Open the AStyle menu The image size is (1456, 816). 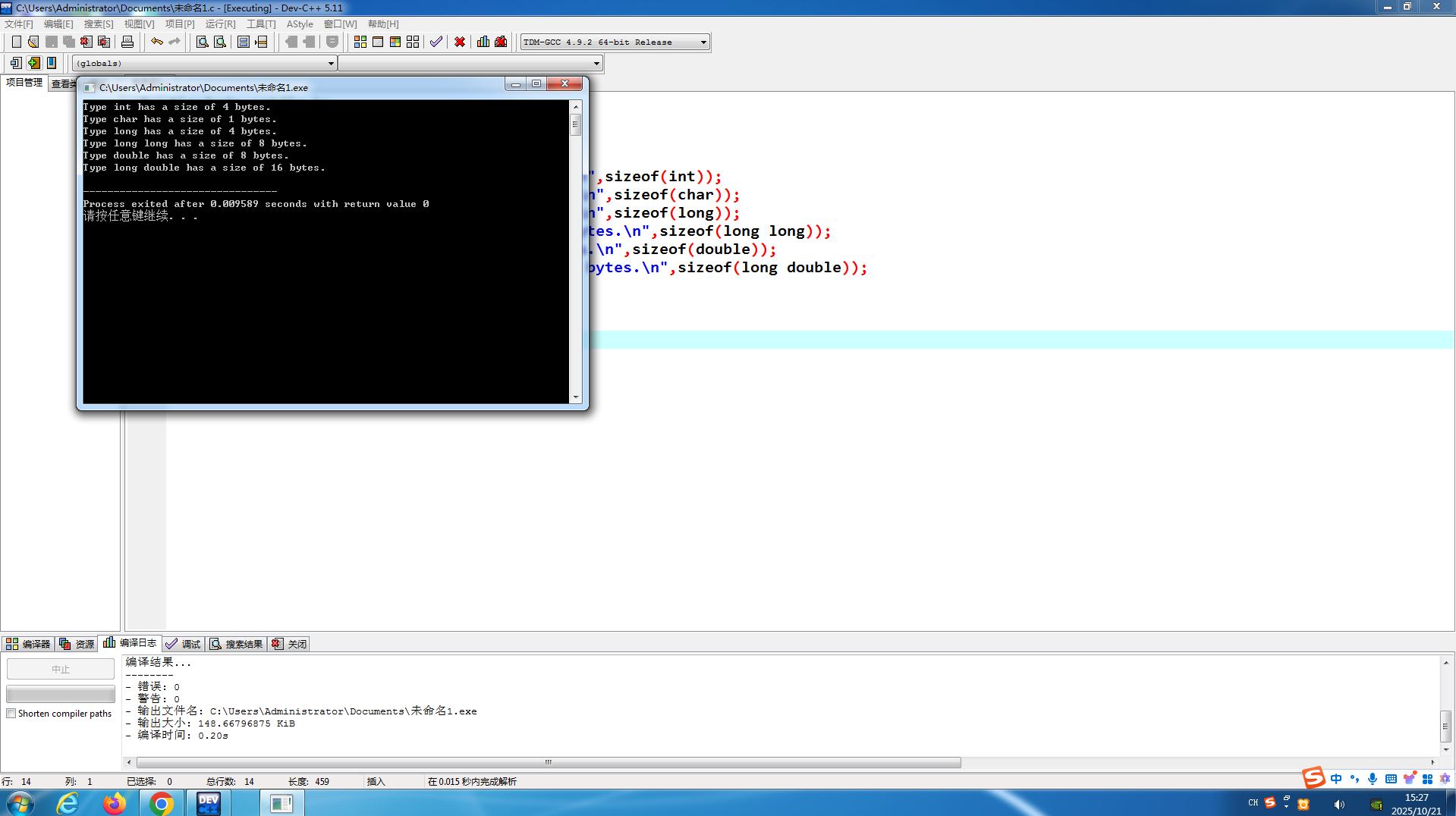point(300,24)
